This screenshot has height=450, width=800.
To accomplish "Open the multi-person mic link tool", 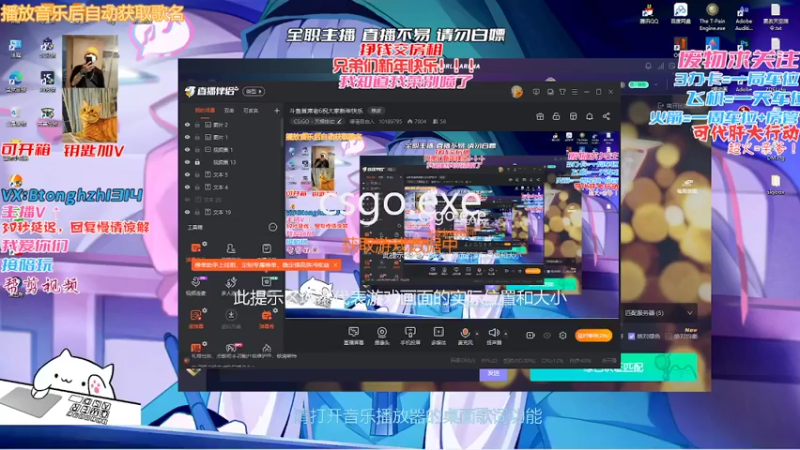I will (231, 285).
